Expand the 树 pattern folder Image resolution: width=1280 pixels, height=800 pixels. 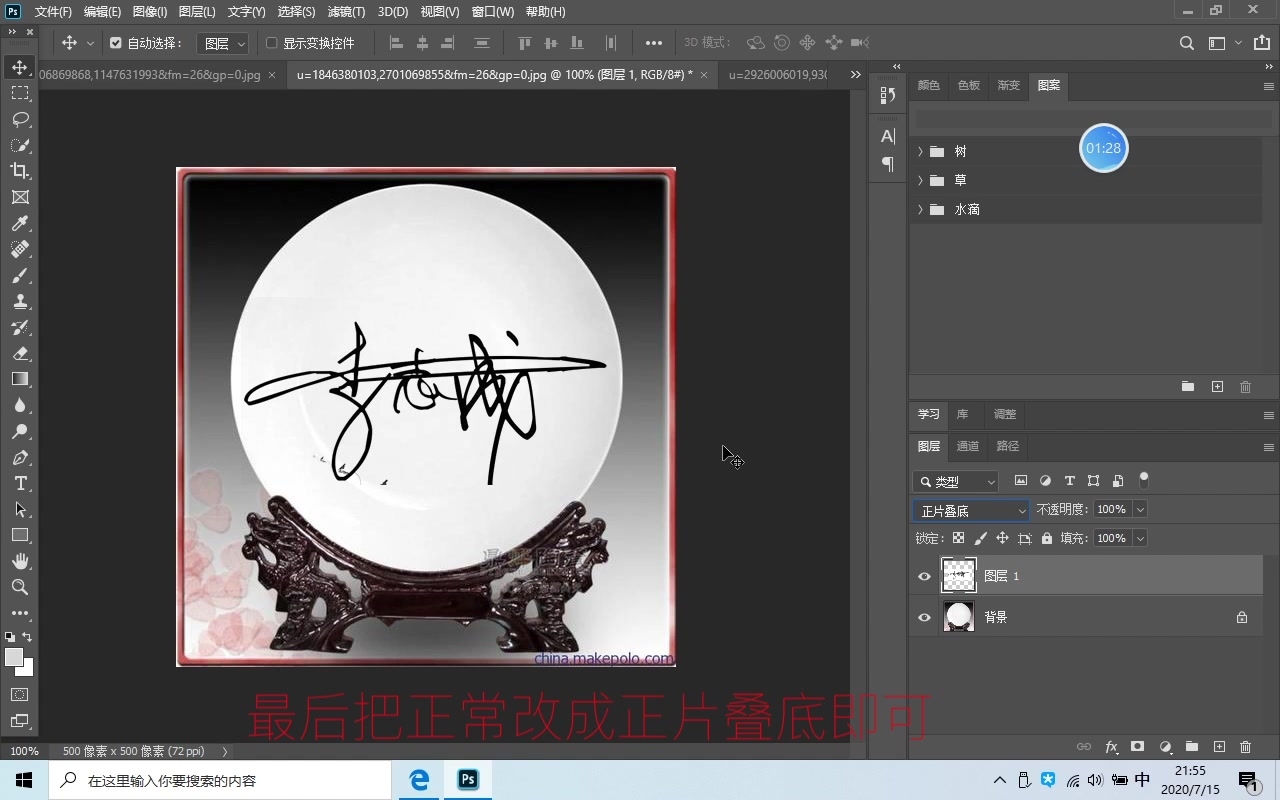click(920, 151)
